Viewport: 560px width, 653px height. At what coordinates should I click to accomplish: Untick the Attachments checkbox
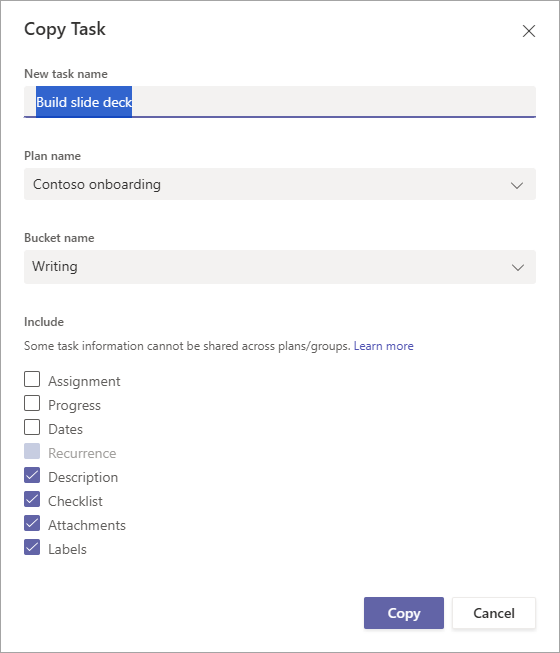click(32, 523)
